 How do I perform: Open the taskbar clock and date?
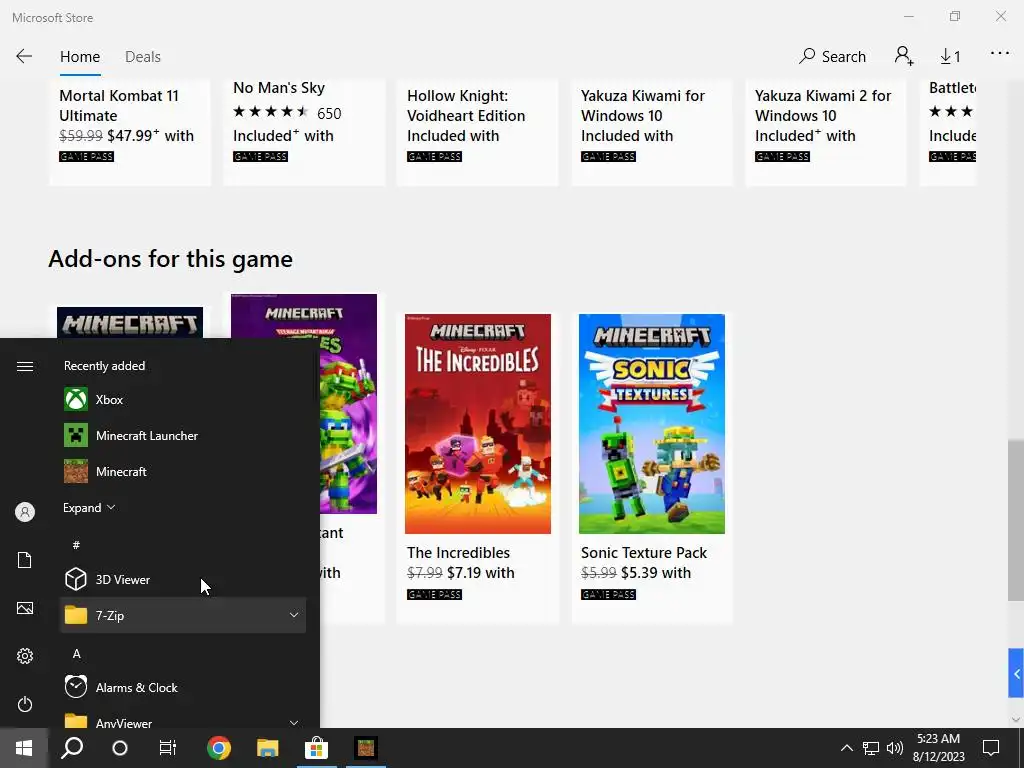tap(938, 748)
